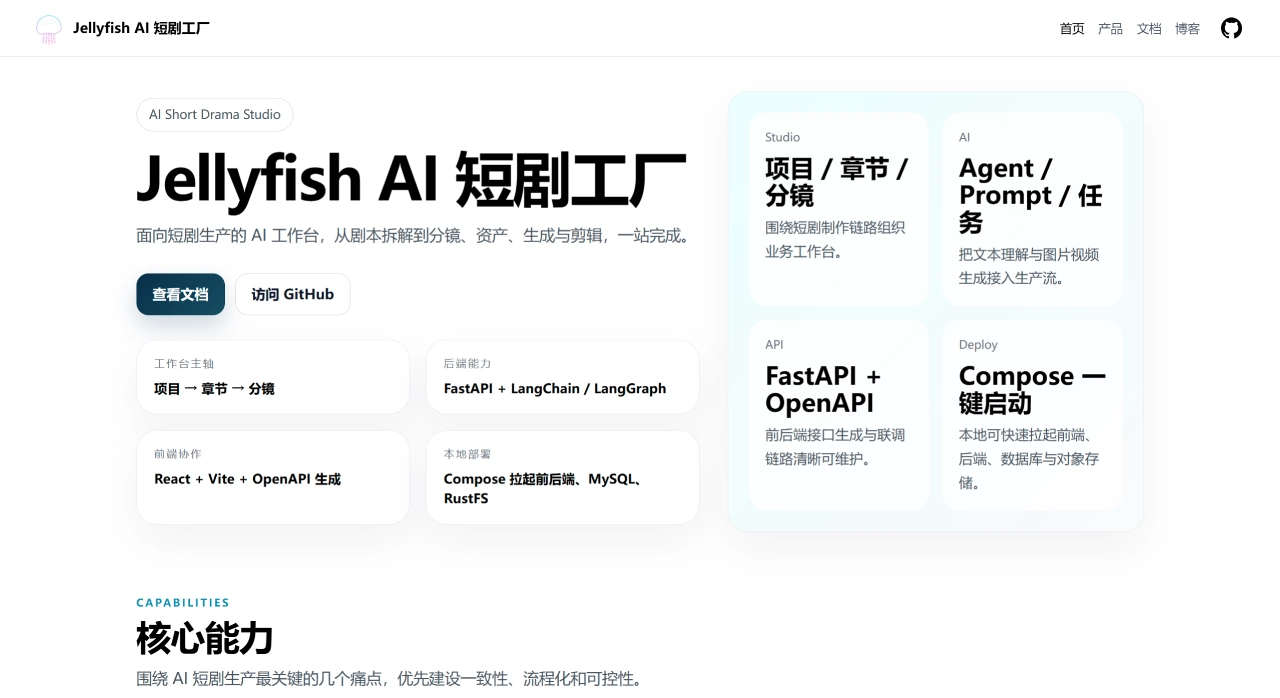Click the 围绕短剧制作链路组织业务工作台 text

pyautogui.click(x=835, y=239)
